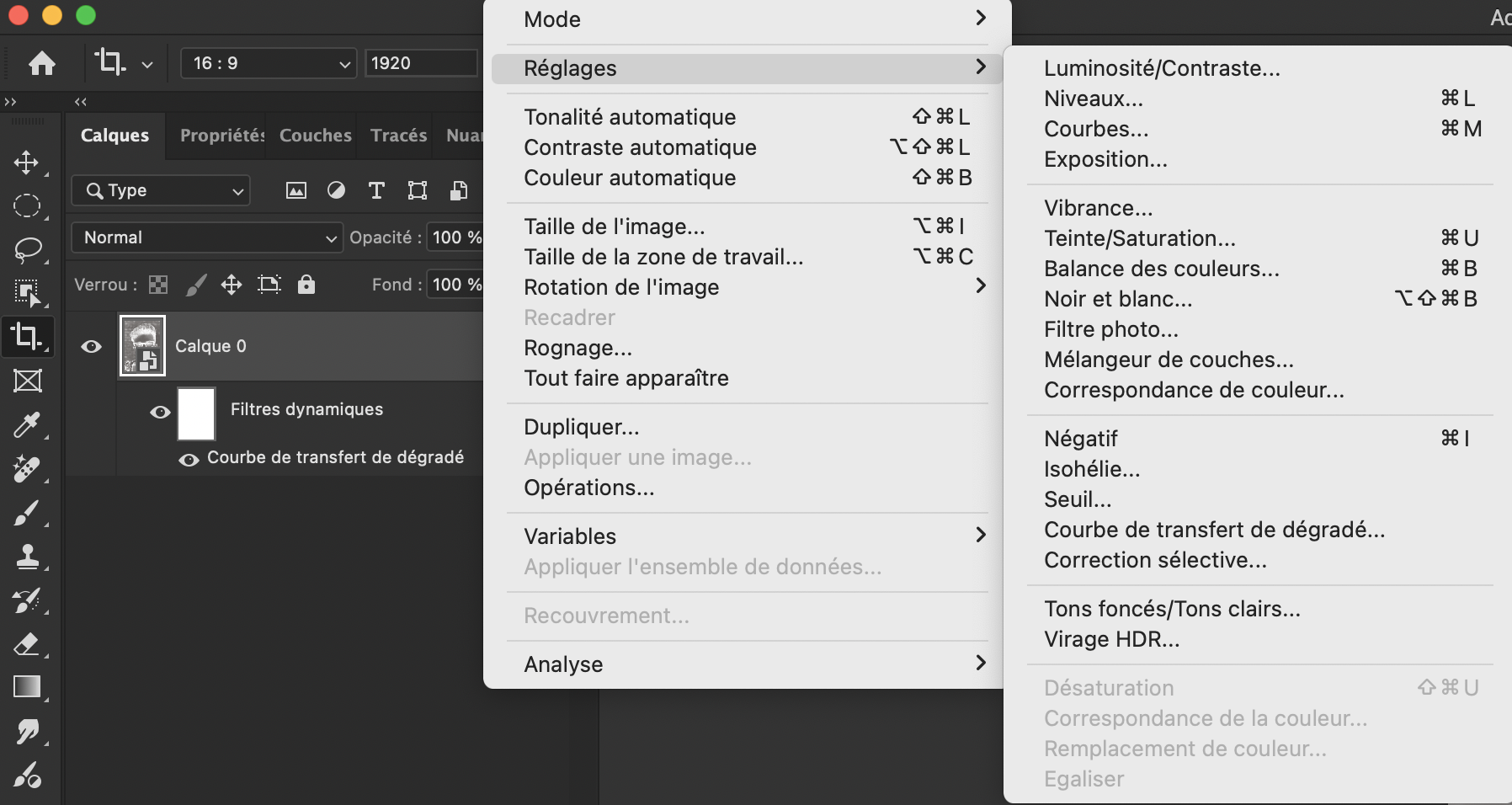Viewport: 1512px width, 805px height.
Task: Open Taille de l'image dialog
Action: pos(614,226)
